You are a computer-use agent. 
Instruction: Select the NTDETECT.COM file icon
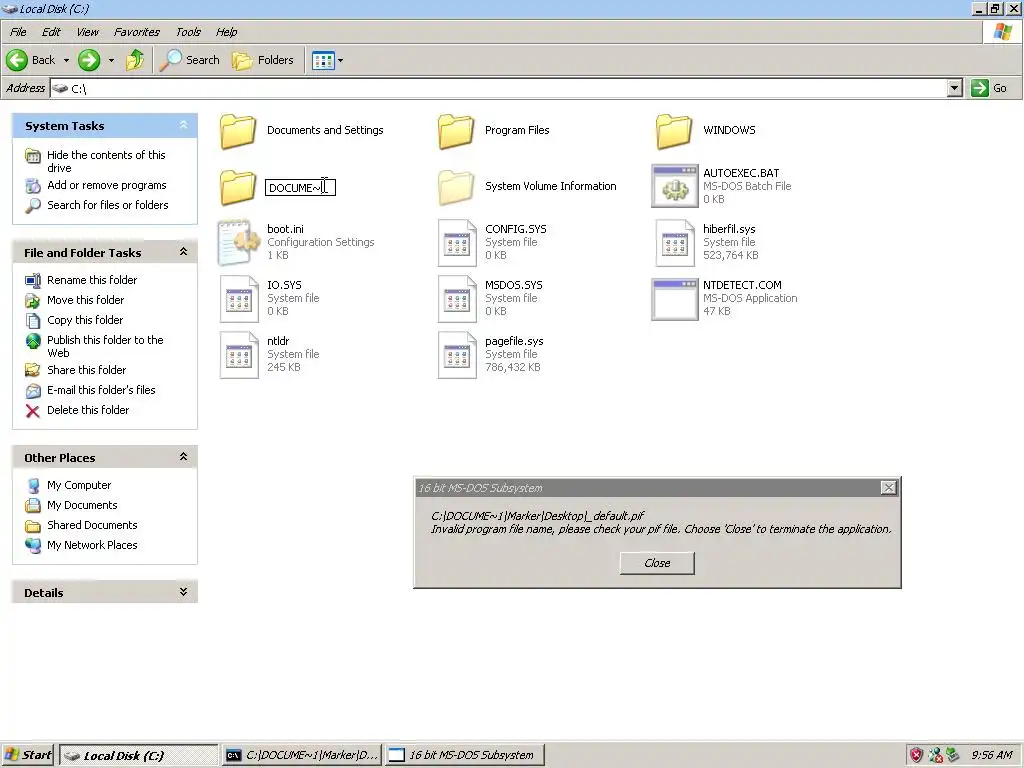675,299
